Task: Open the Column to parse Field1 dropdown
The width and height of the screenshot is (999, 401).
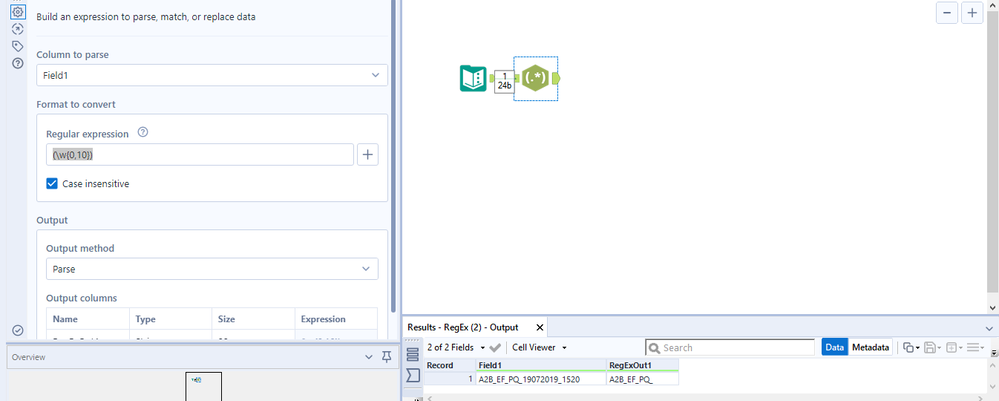Action: coord(212,75)
